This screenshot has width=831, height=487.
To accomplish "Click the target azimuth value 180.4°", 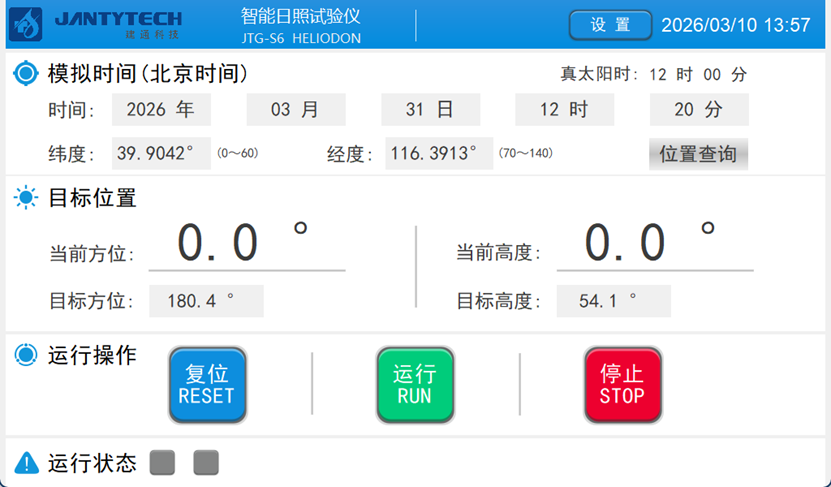I will (x=206, y=301).
